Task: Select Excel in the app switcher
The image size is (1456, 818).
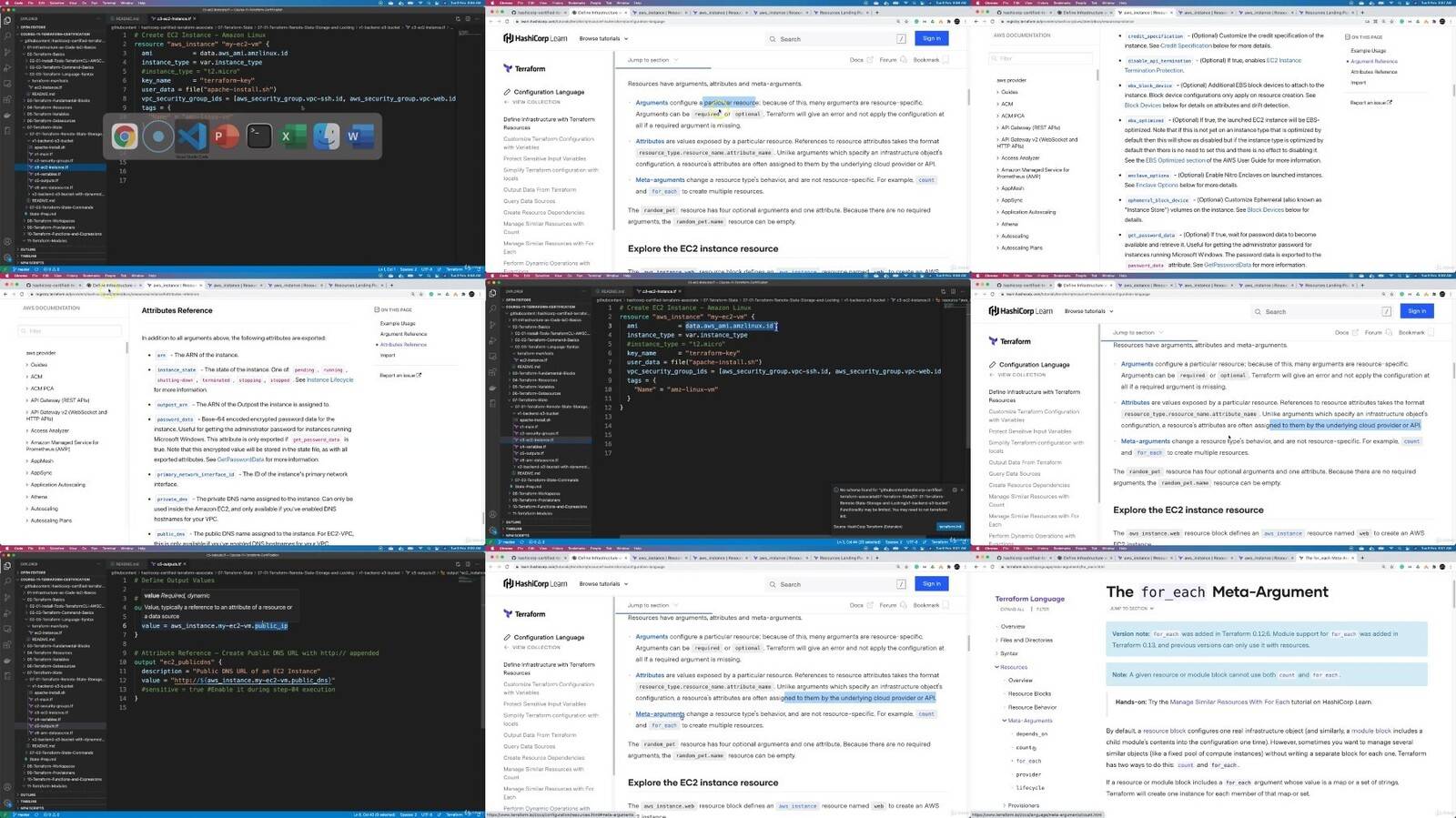Action: [293, 136]
